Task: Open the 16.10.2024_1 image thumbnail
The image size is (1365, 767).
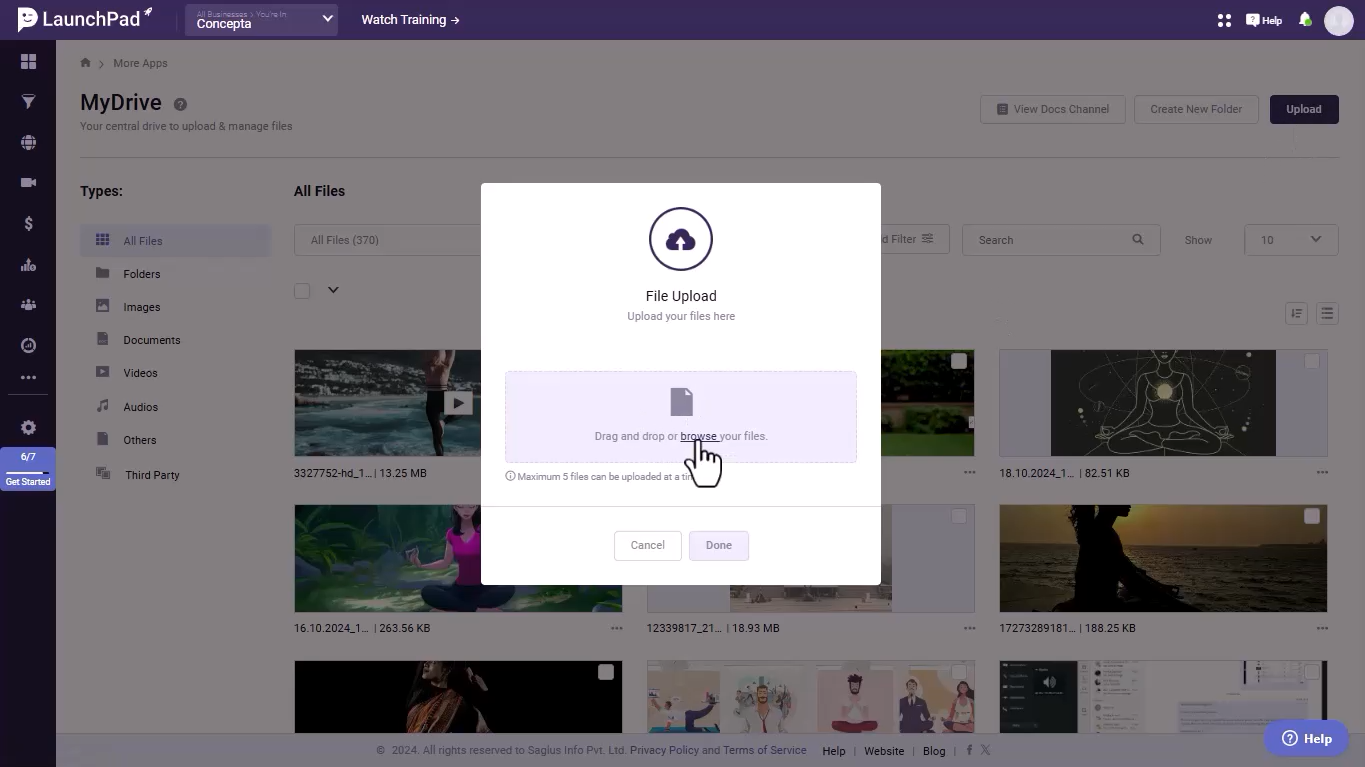Action: (458, 558)
